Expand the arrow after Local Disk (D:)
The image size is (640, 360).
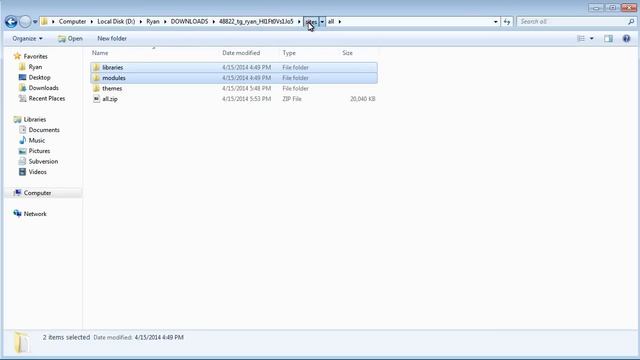pyautogui.click(x=141, y=22)
